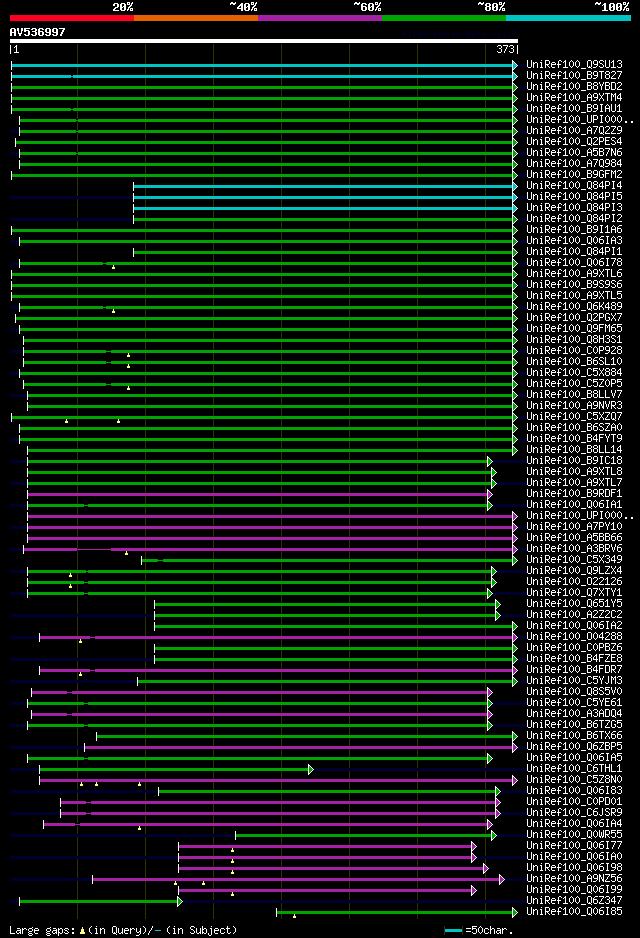Viewport: 640px width, 938px height.
Task: Click the UniRef100_Q9LZX4 label
Action: 574,571
